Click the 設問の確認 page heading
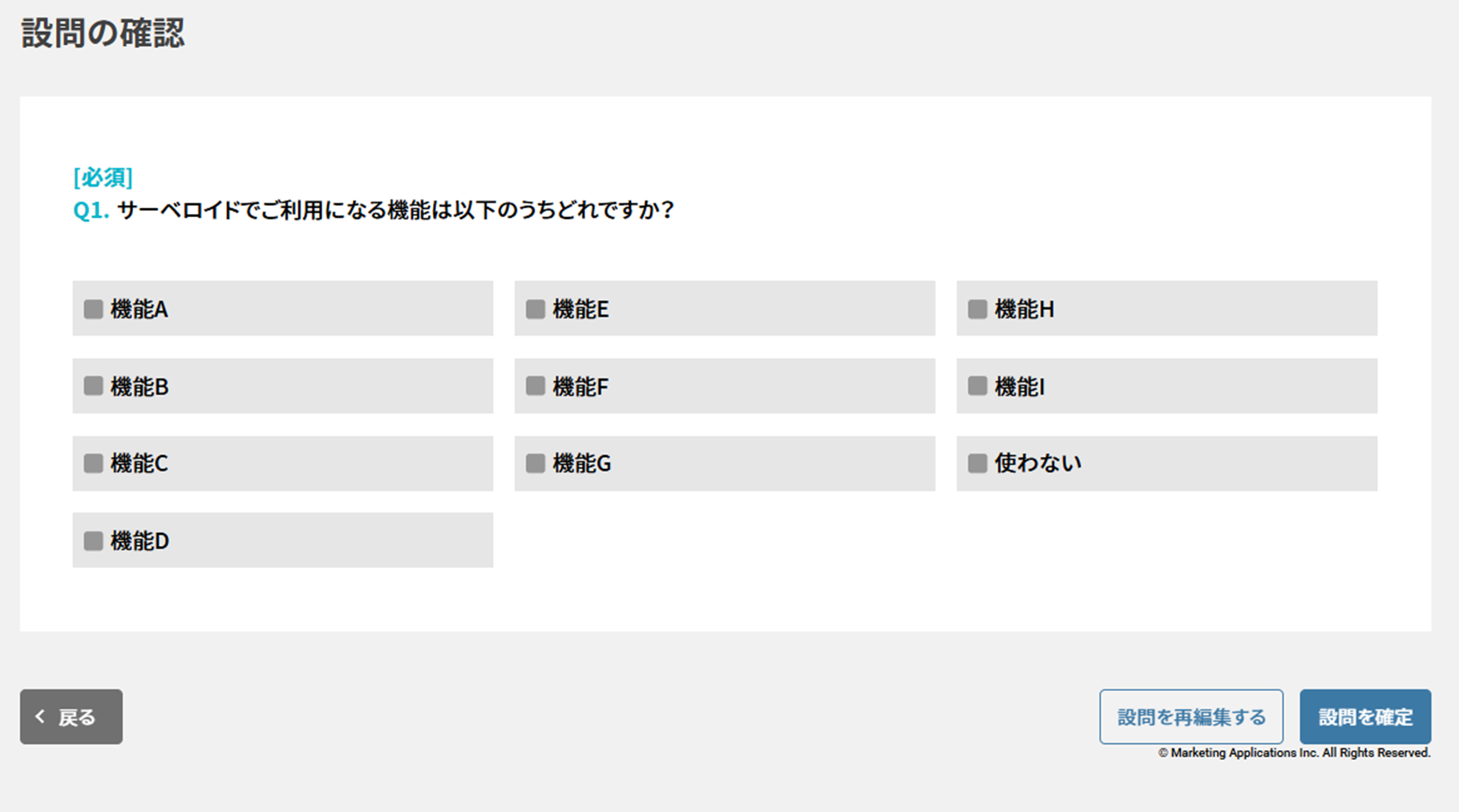 coord(103,34)
